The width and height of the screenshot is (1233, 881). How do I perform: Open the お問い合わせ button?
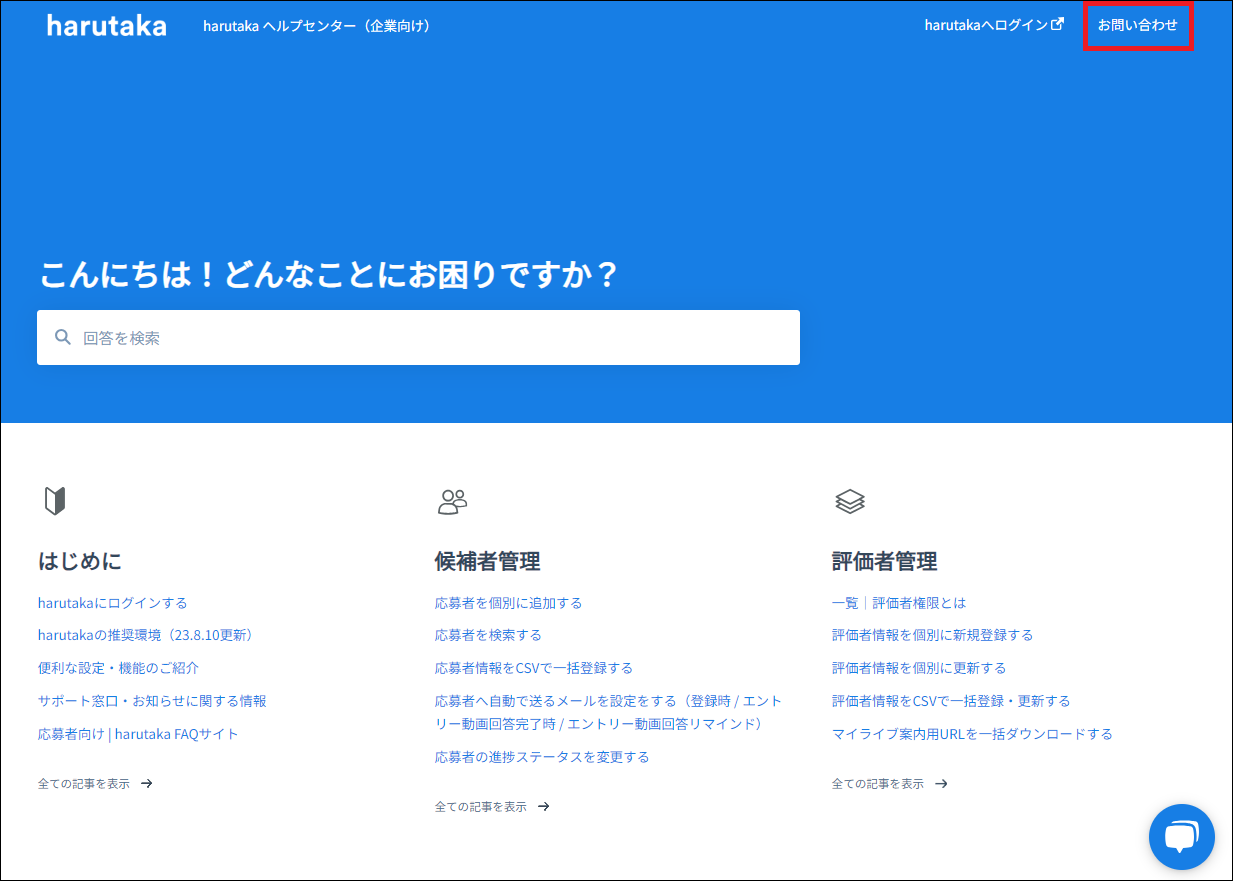[1138, 26]
